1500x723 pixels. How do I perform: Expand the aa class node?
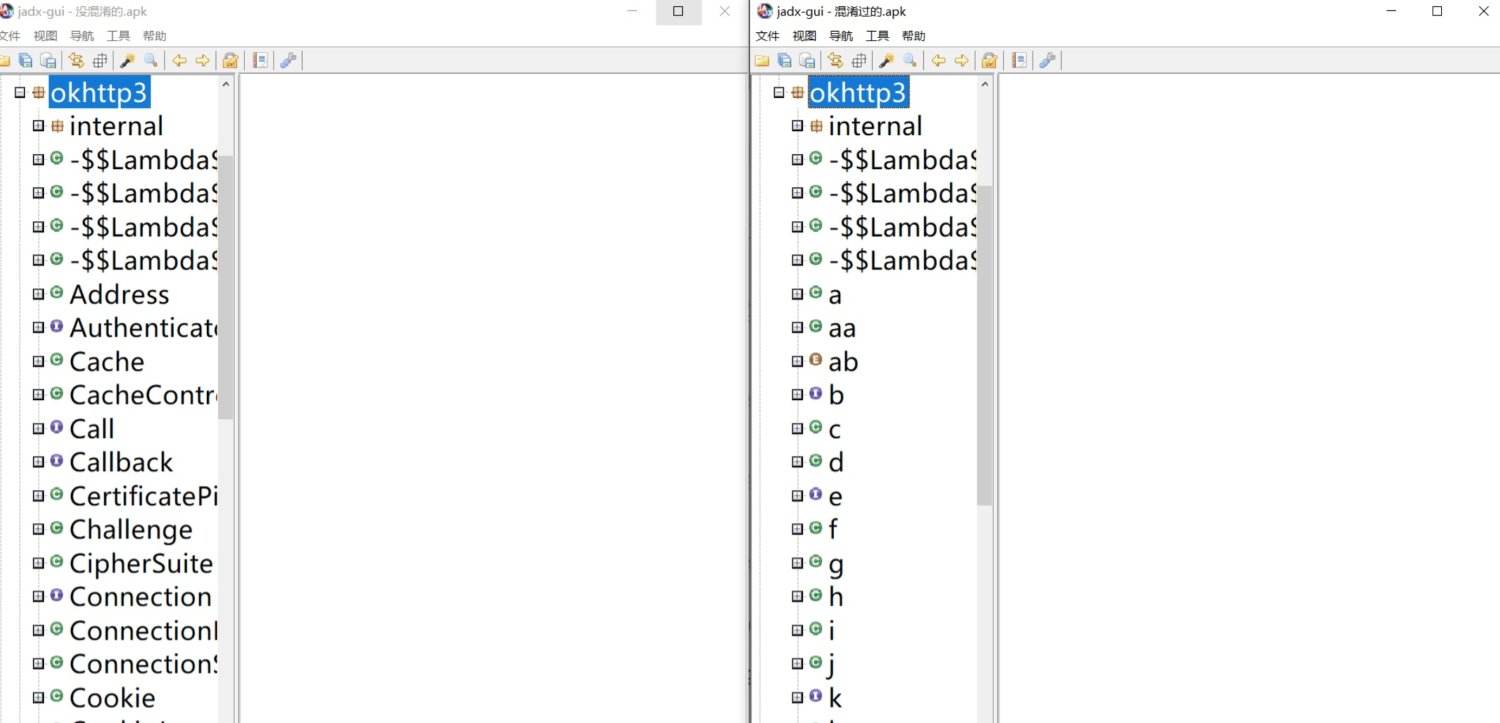[x=797, y=327]
